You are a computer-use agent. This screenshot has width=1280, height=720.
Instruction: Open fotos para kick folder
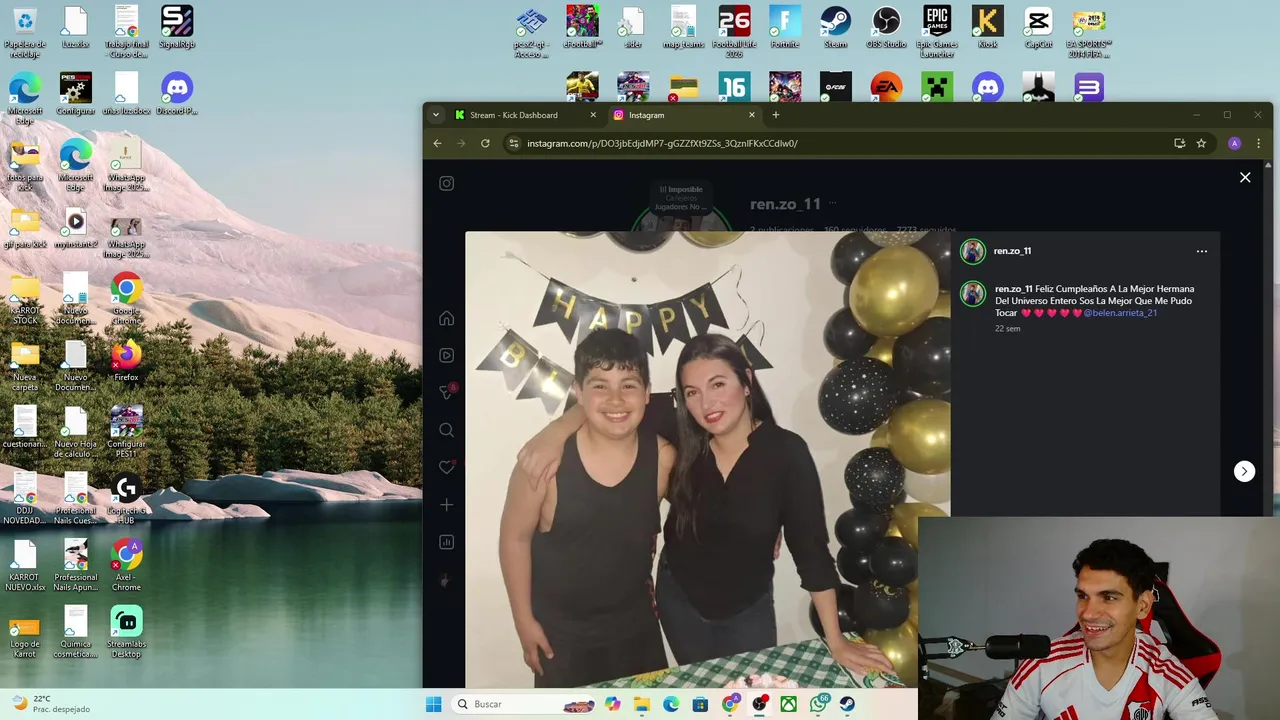[x=25, y=162]
